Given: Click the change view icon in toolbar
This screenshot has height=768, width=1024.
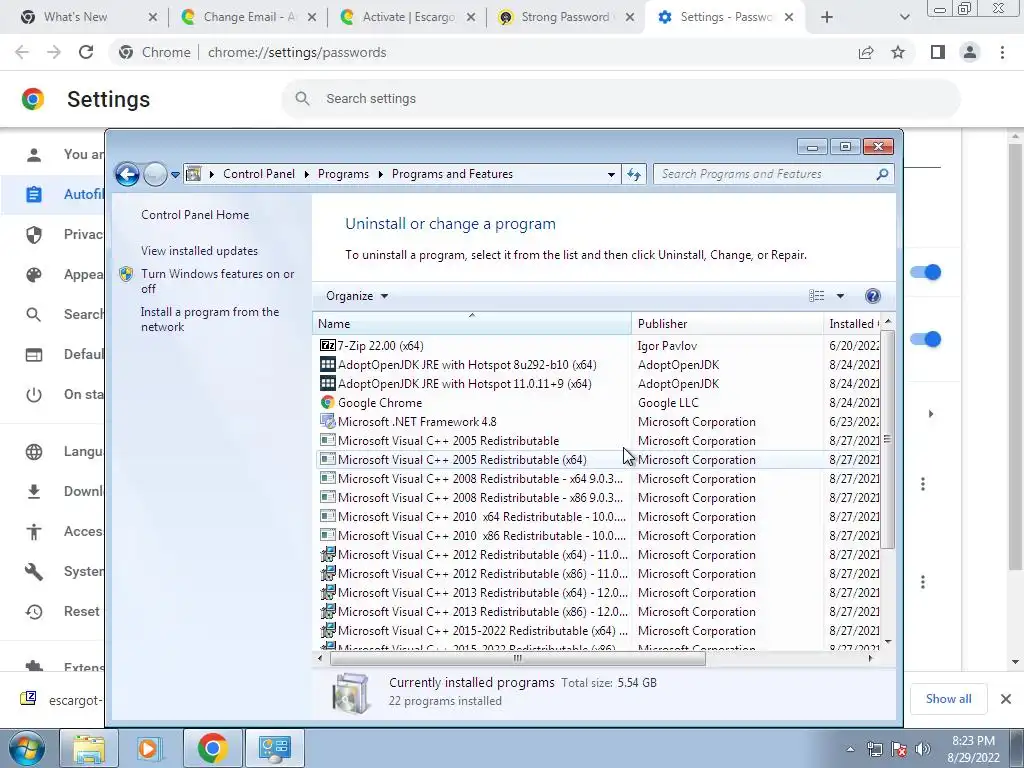Looking at the screenshot, I should tap(816, 296).
